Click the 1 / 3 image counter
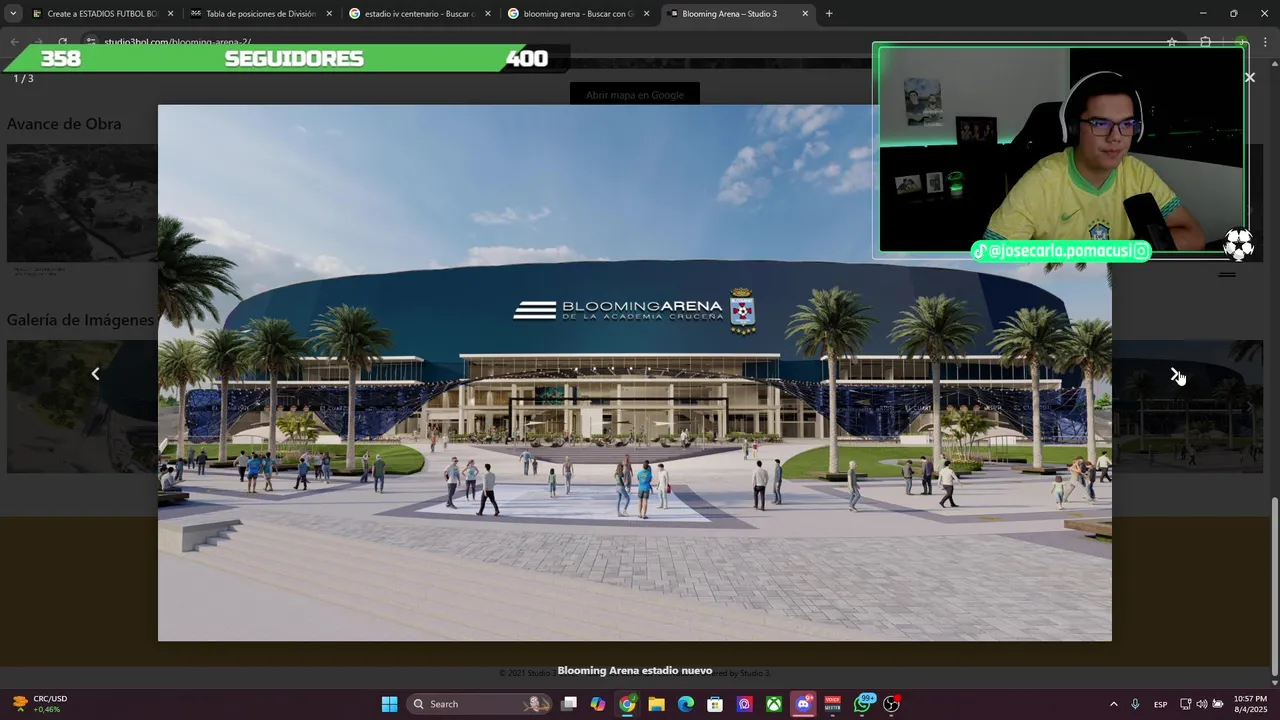Image resolution: width=1280 pixels, height=720 pixels. (23, 78)
